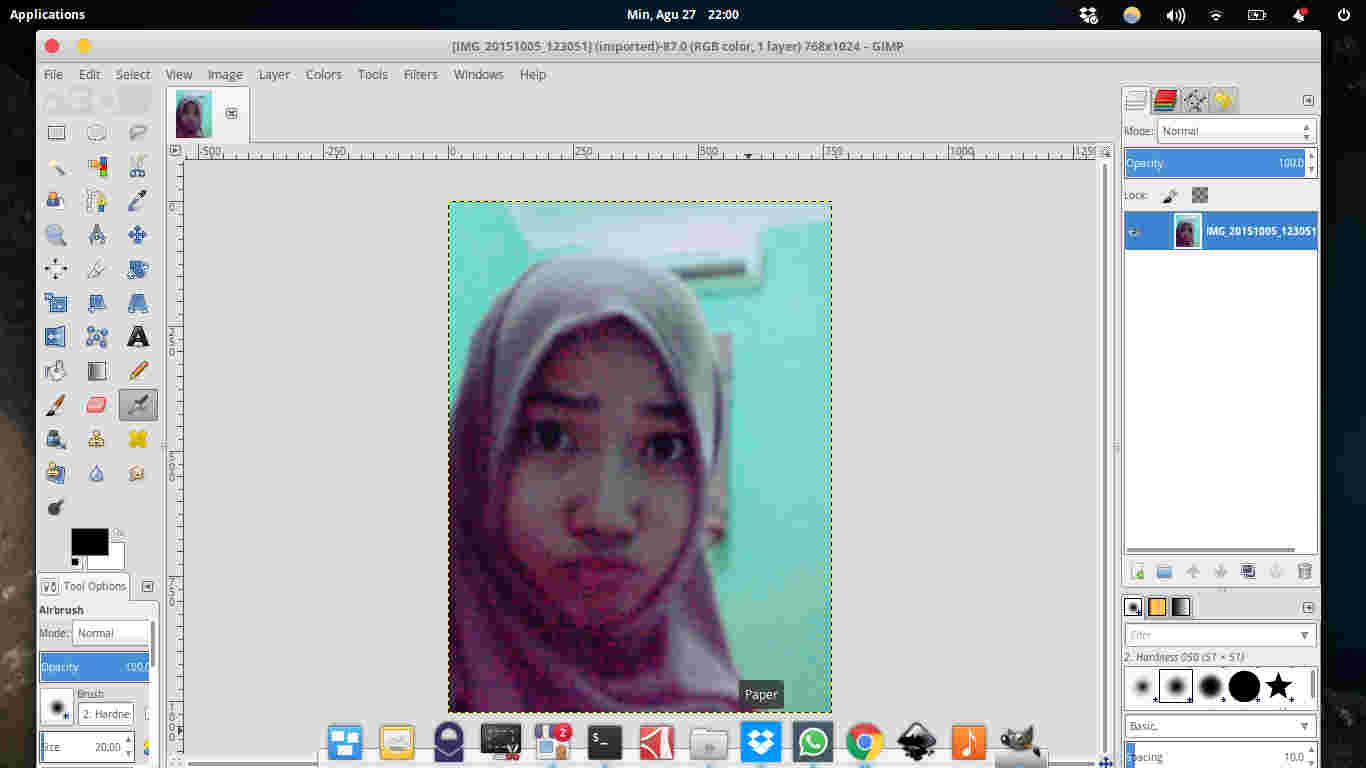Image resolution: width=1366 pixels, height=768 pixels.
Task: Open the layer Mode dropdown showing Normal
Action: 1236,130
